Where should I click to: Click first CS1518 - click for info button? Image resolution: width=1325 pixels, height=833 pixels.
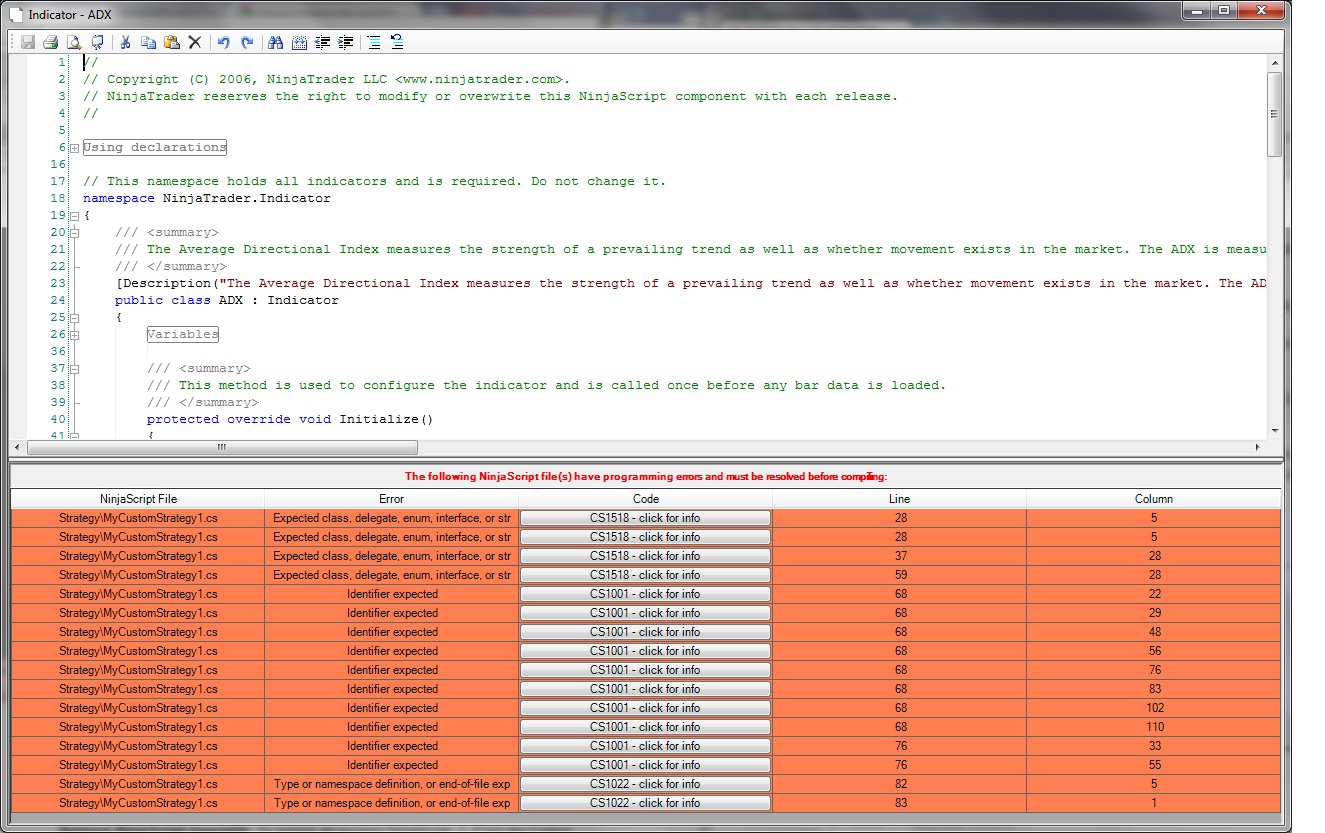[x=645, y=518]
